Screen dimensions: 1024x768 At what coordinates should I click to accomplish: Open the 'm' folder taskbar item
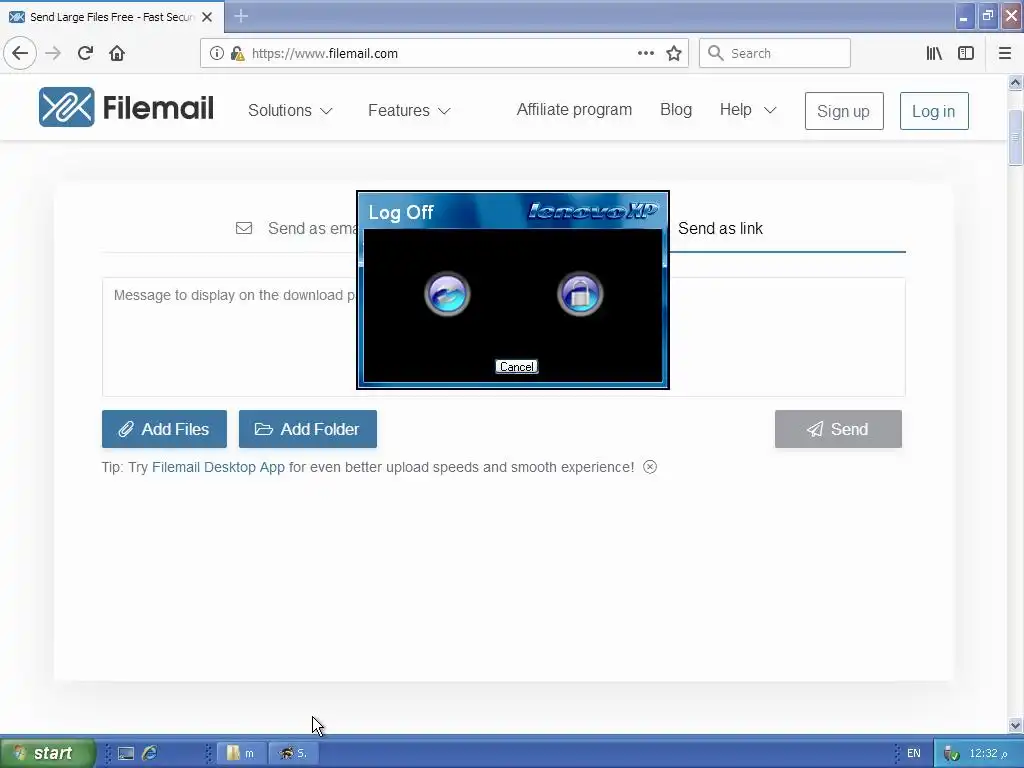240,754
